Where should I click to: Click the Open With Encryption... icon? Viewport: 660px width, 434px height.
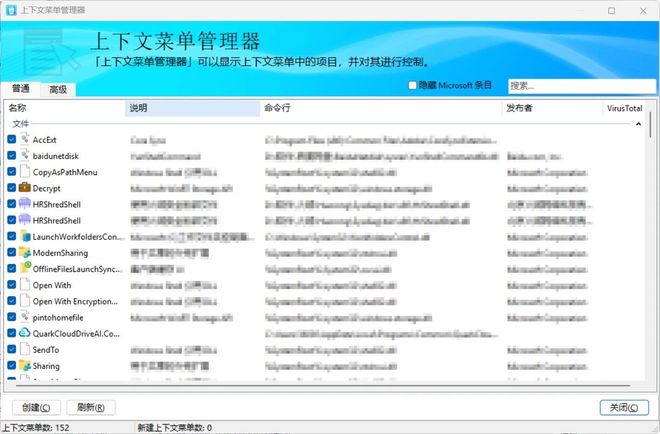click(x=25, y=301)
